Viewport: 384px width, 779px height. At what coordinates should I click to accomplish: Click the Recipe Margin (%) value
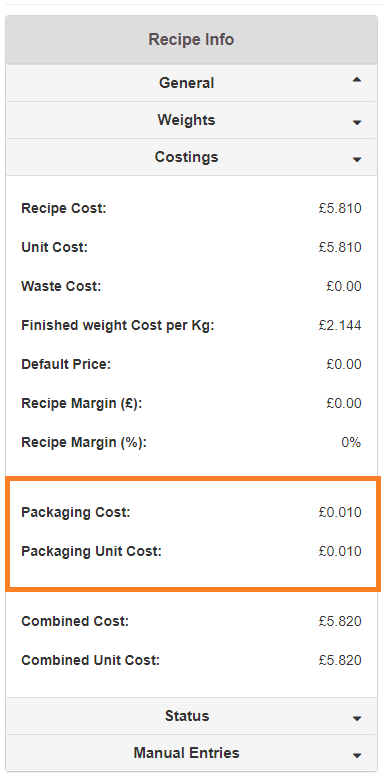click(351, 442)
